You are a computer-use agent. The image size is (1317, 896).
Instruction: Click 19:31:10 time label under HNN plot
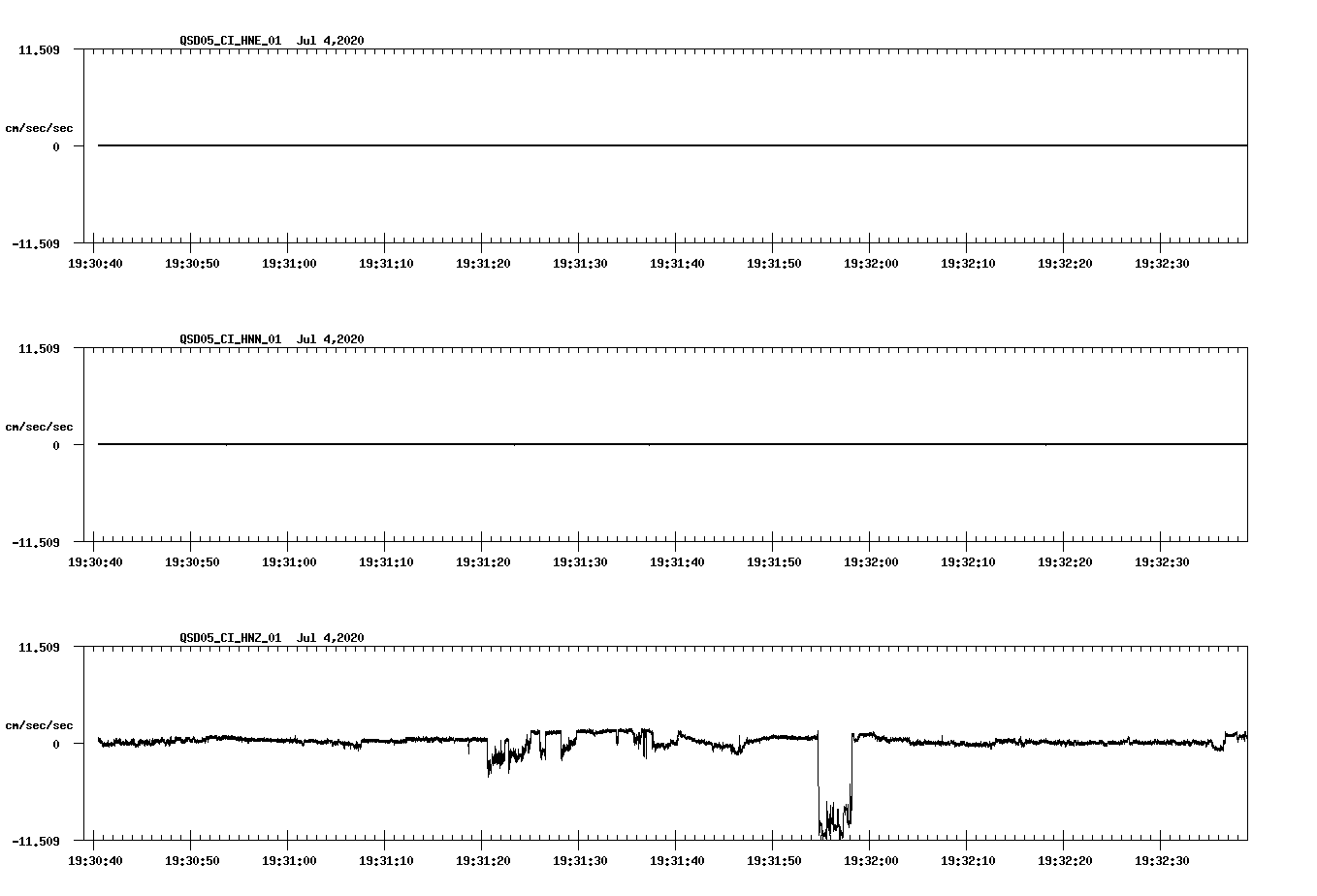click(x=386, y=562)
